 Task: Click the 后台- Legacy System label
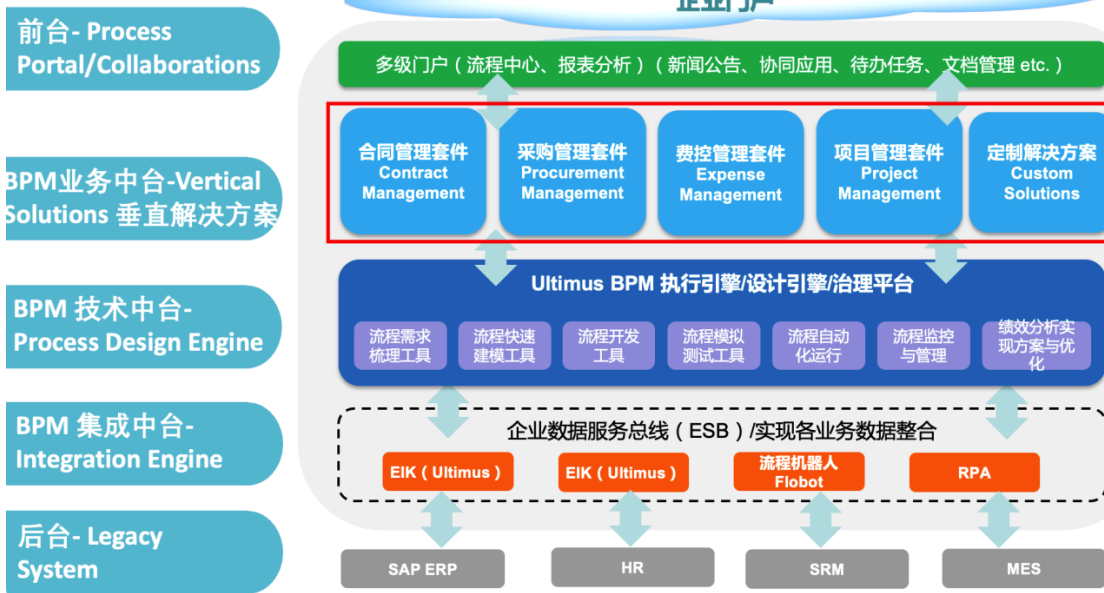tap(143, 552)
